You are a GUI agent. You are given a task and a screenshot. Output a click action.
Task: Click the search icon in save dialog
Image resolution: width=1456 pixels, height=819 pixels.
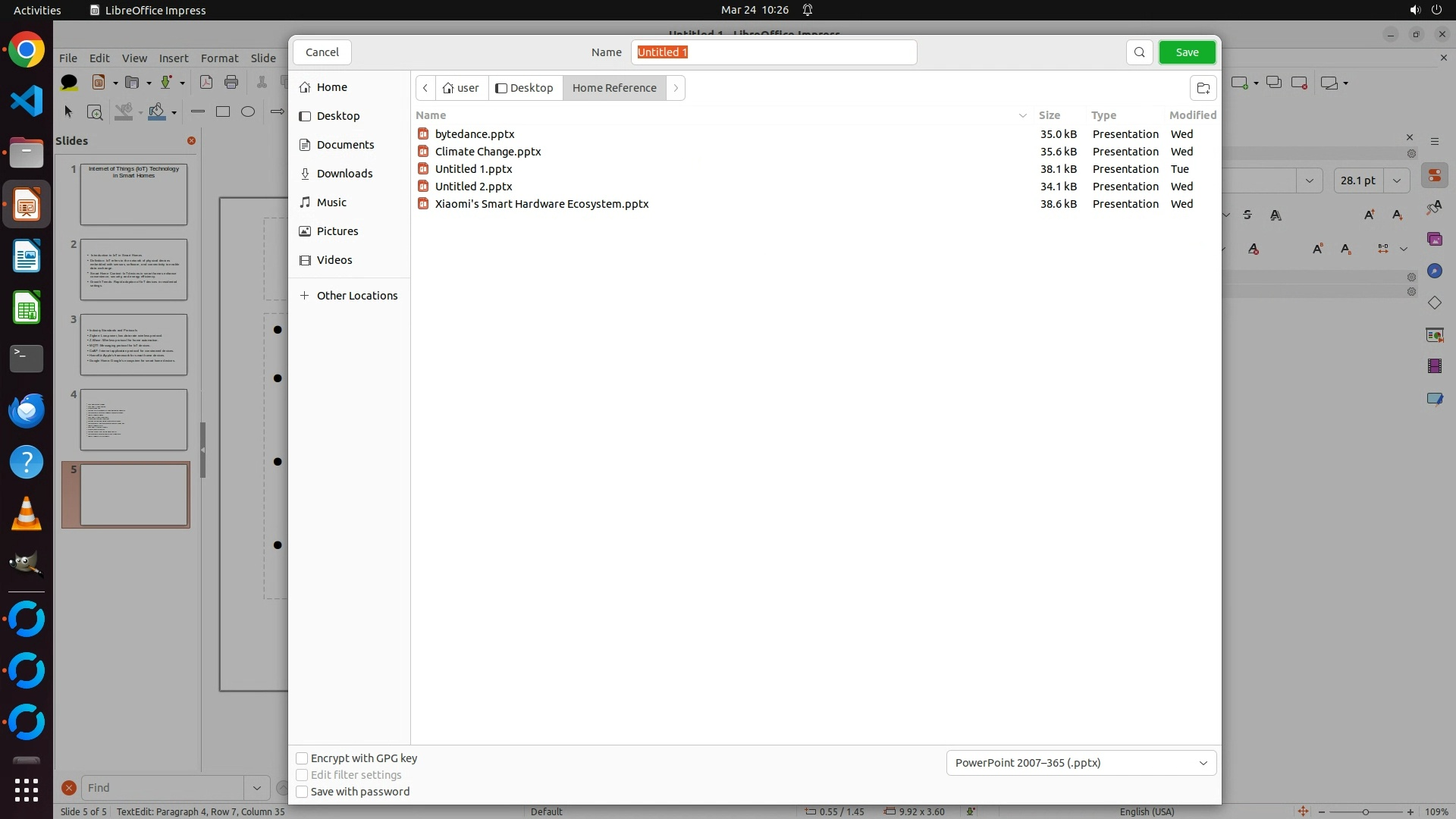[x=1139, y=52]
